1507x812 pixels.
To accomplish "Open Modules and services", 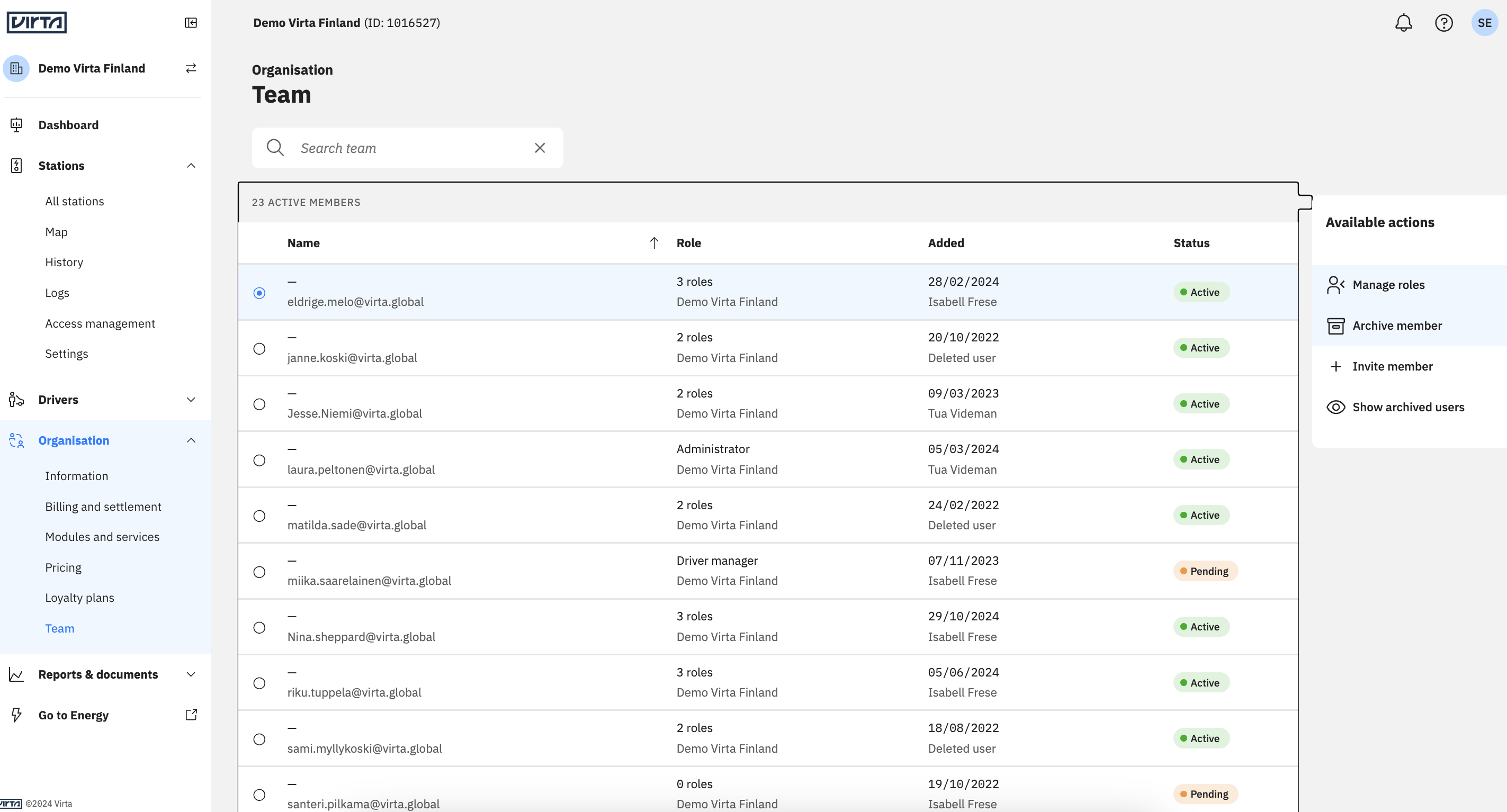I will click(x=102, y=537).
